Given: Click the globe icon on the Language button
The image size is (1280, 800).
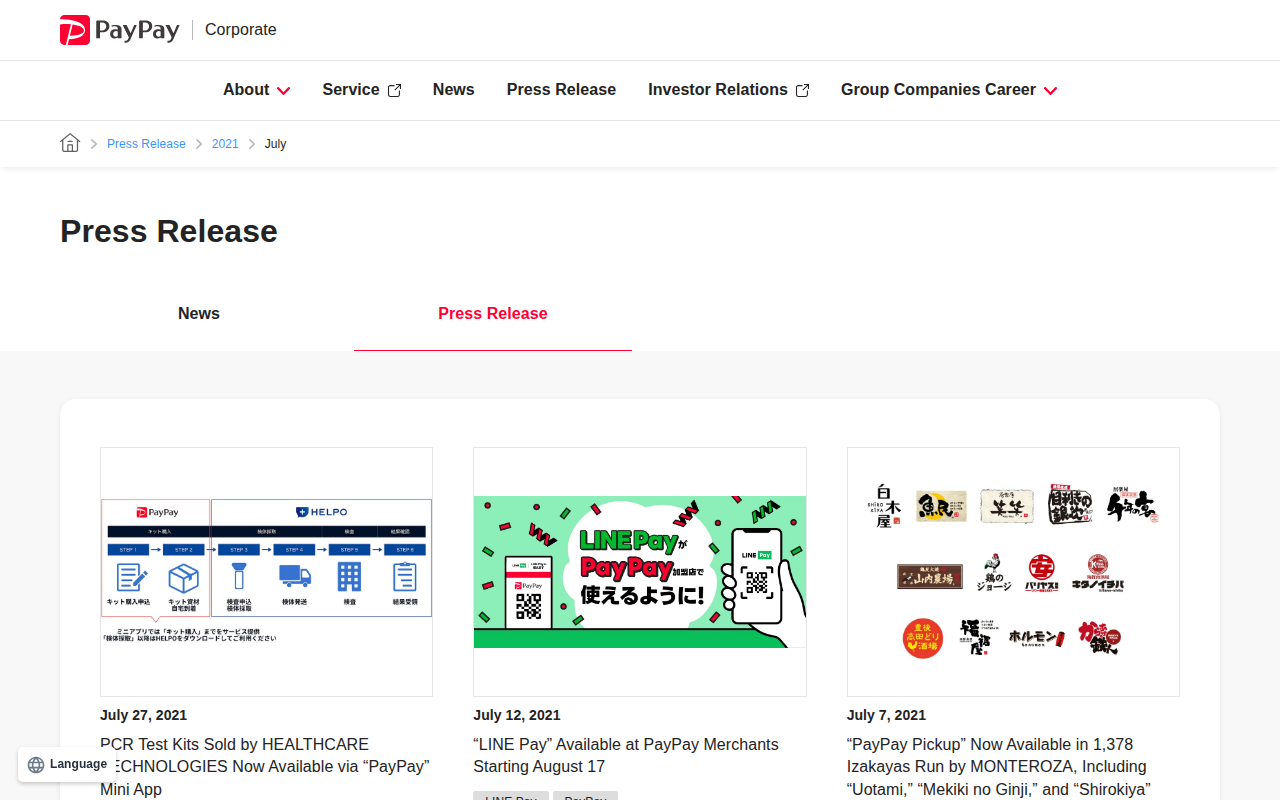Looking at the screenshot, I should 36,765.
